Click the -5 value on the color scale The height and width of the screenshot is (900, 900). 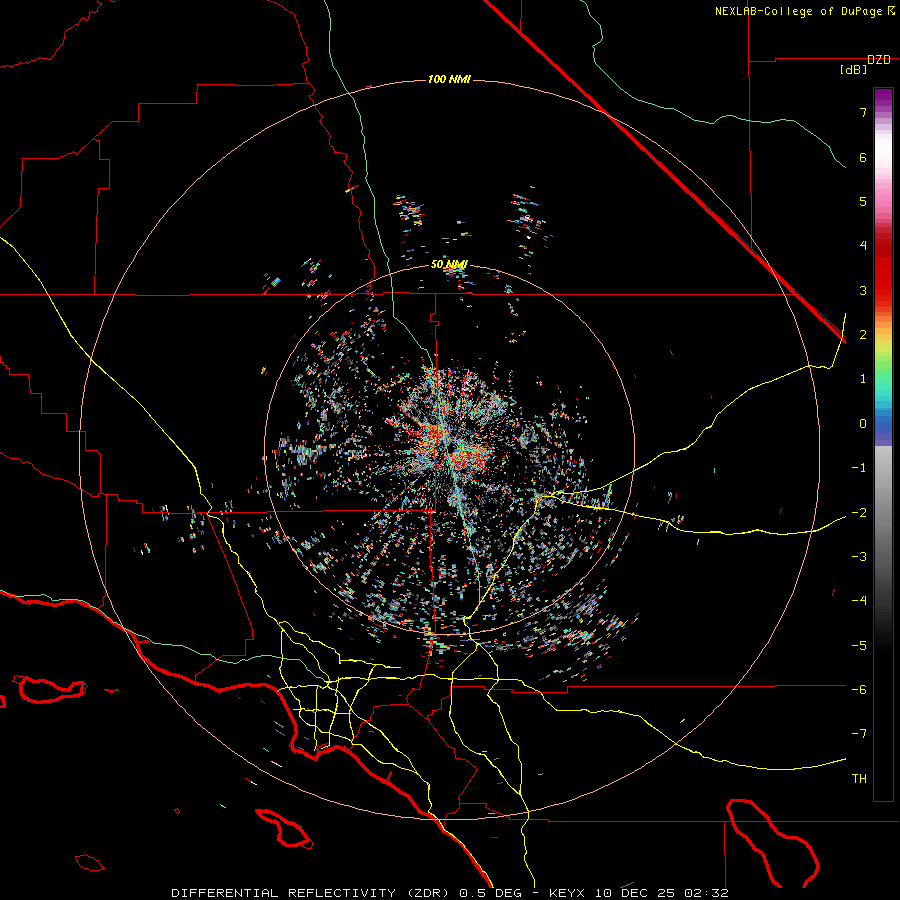859,645
